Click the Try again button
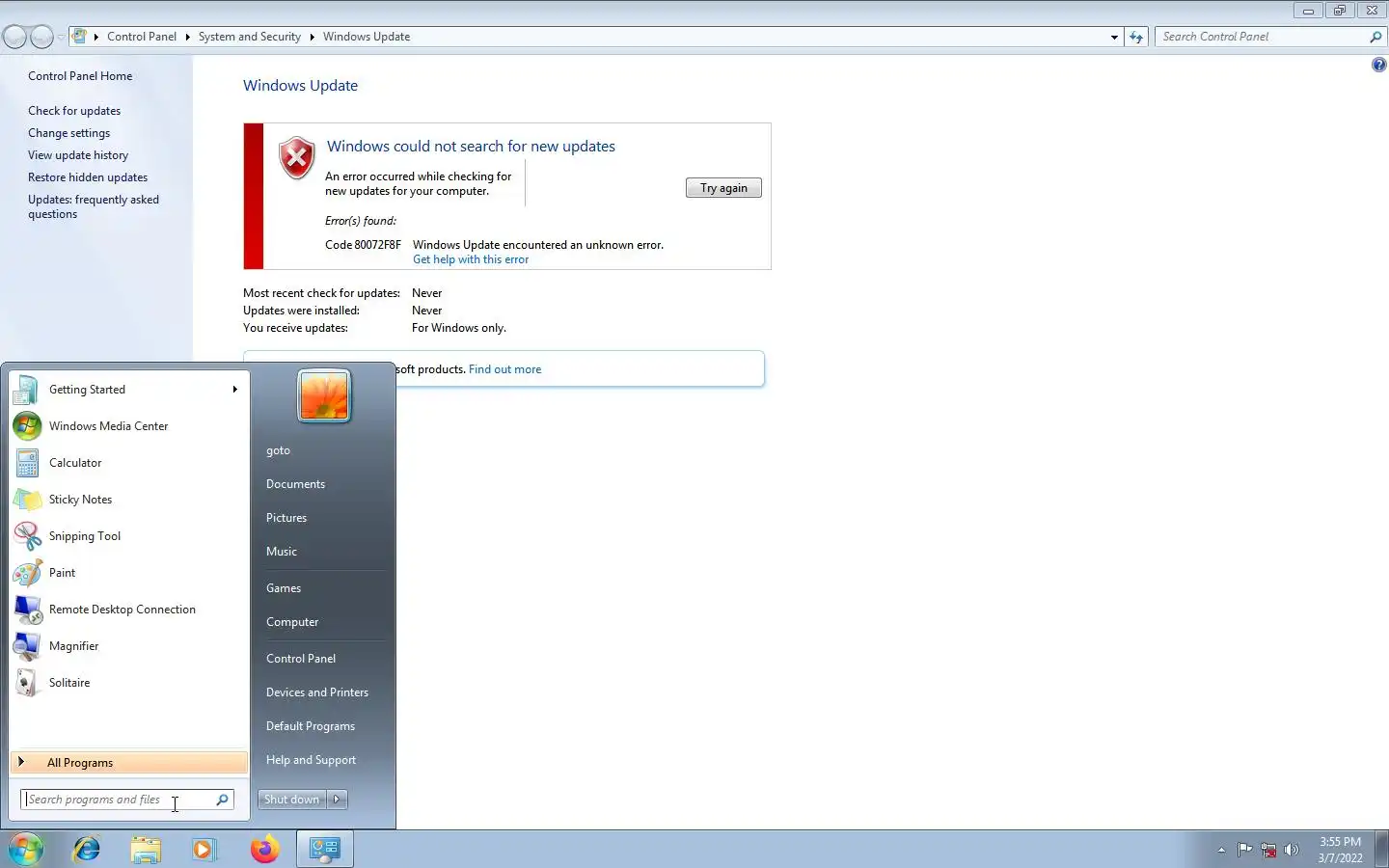Screen dimensions: 1389x868 723,188
